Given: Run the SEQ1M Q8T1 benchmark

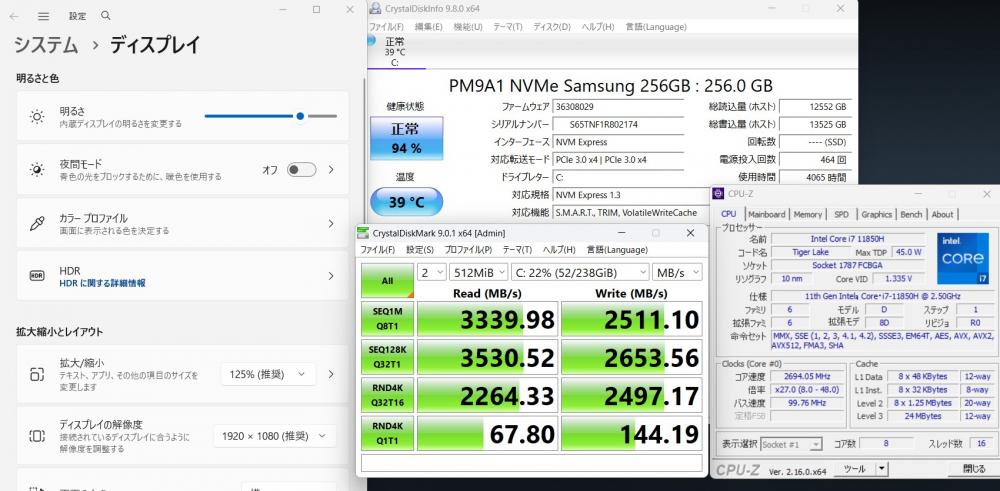Looking at the screenshot, I should (x=387, y=319).
